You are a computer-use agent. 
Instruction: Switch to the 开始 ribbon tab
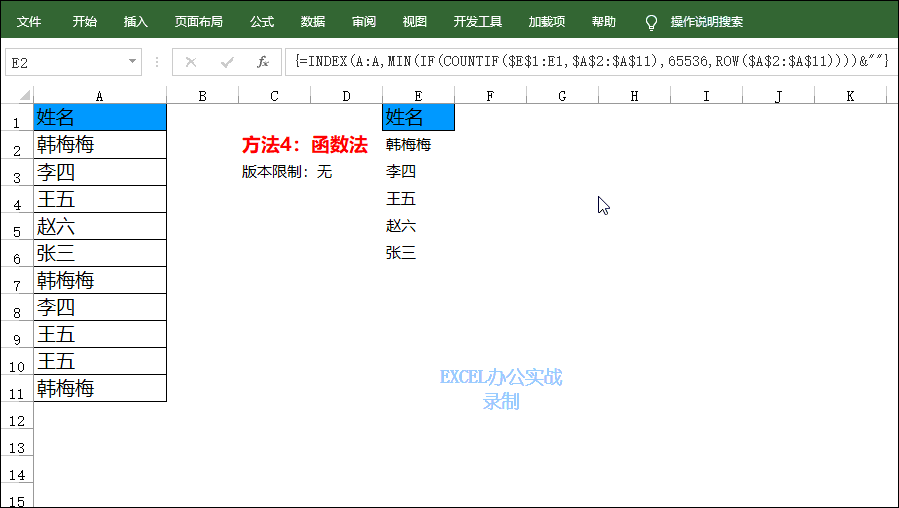coord(84,22)
